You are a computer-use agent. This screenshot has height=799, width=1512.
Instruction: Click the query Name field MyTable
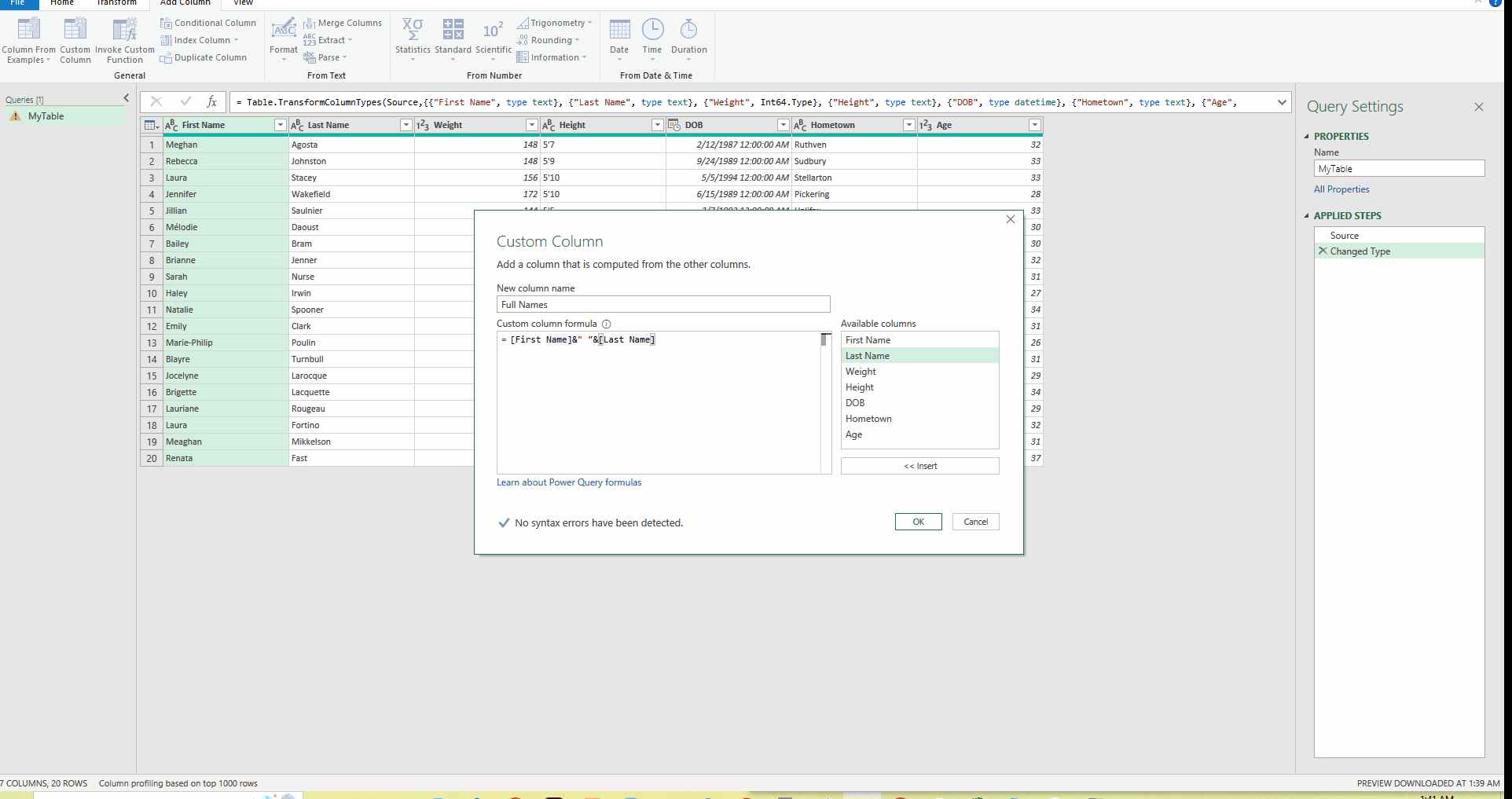(x=1400, y=169)
